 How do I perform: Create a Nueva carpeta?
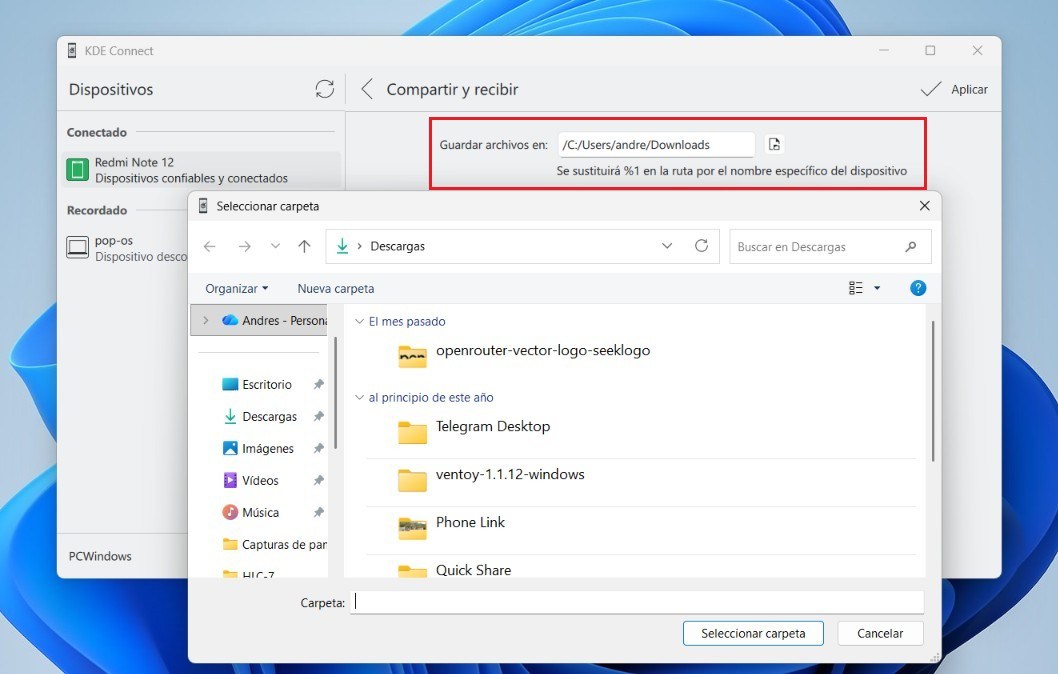335,289
